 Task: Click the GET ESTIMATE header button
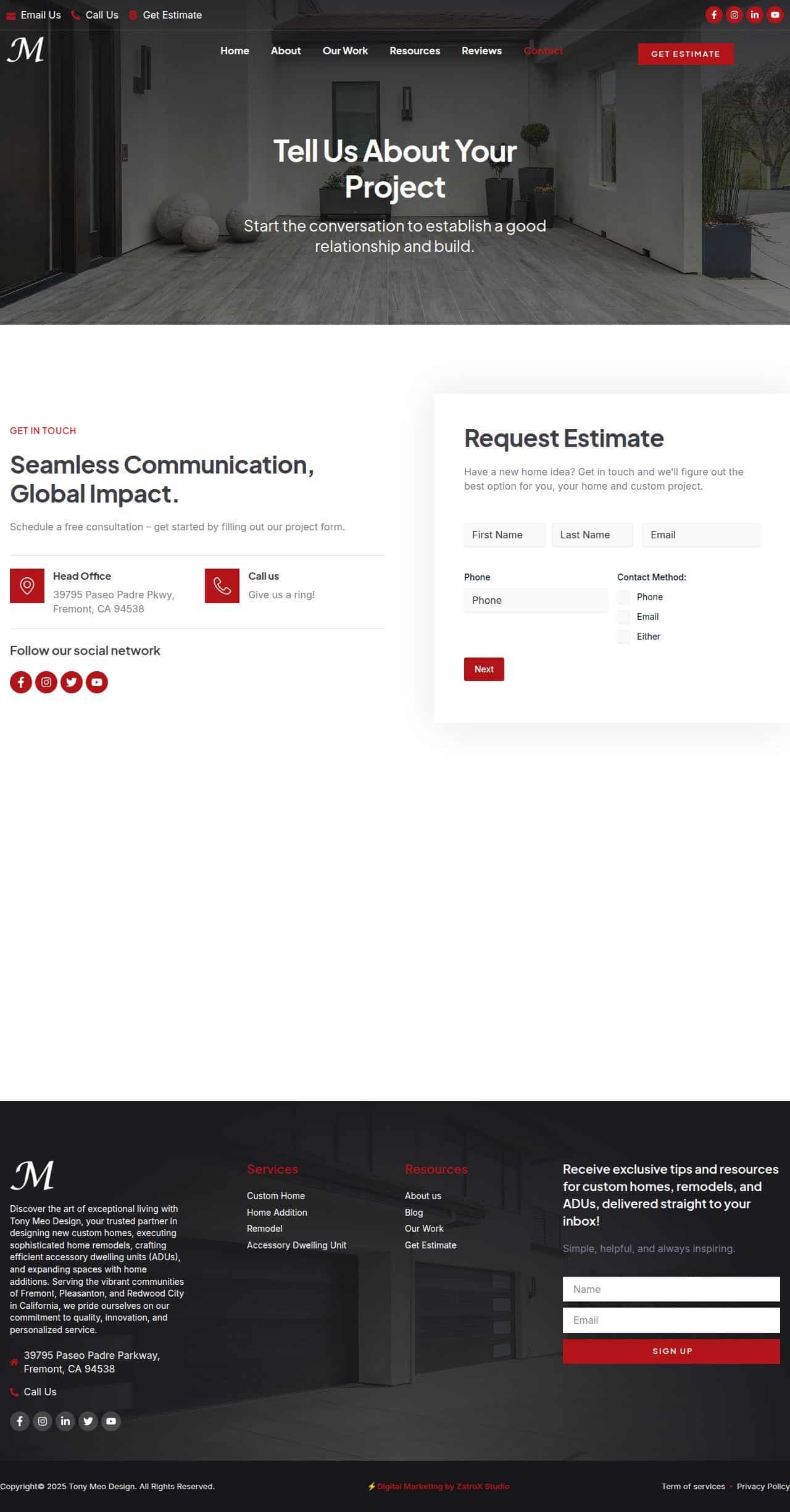pyautogui.click(x=685, y=54)
